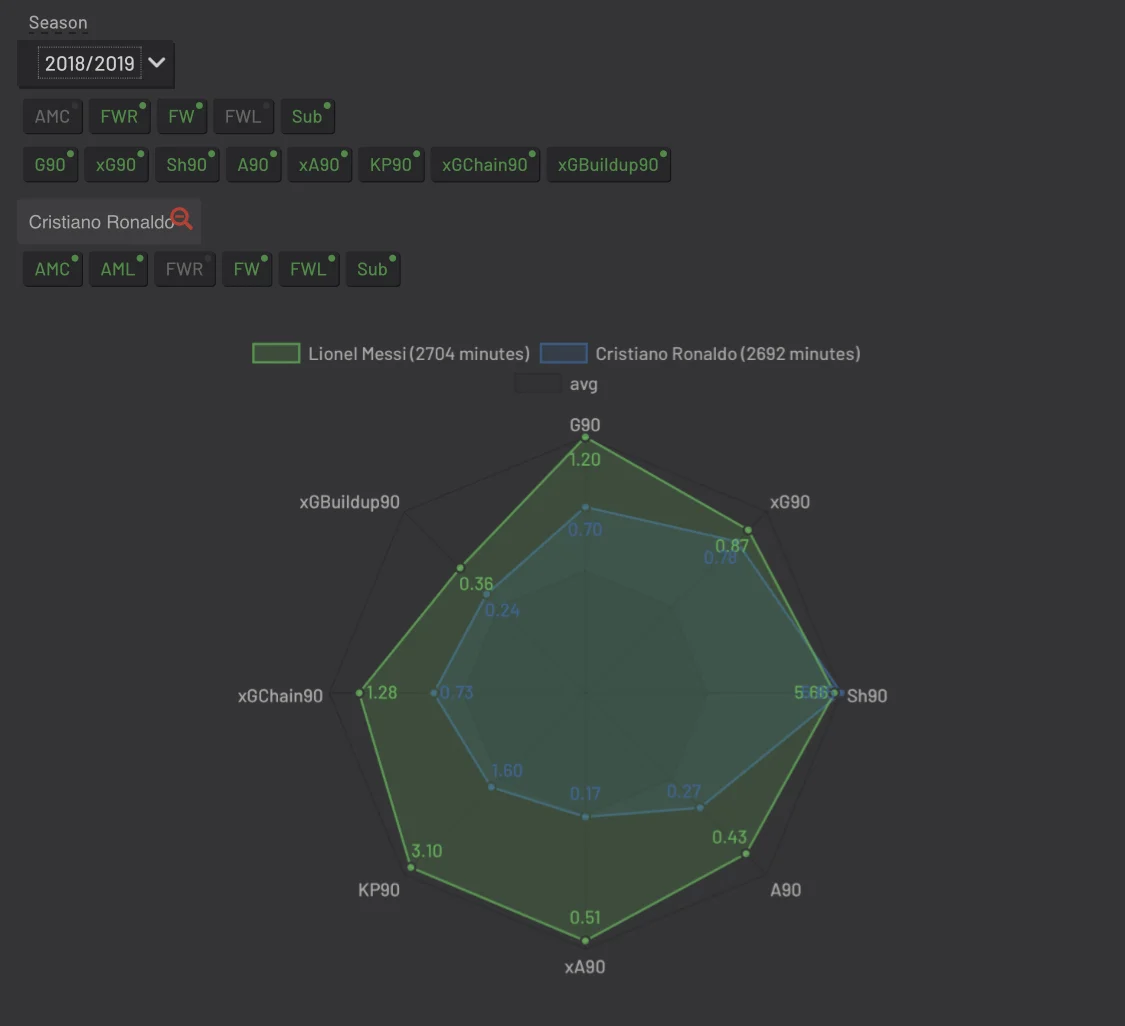
Task: Click Messi's xA90 data point 0.51
Action: 585,941
